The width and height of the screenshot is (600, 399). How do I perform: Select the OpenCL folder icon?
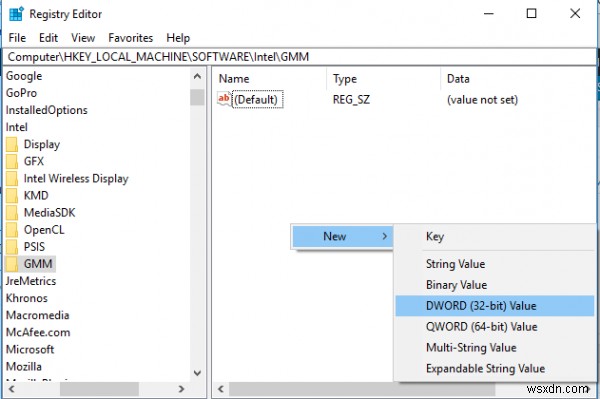12,230
